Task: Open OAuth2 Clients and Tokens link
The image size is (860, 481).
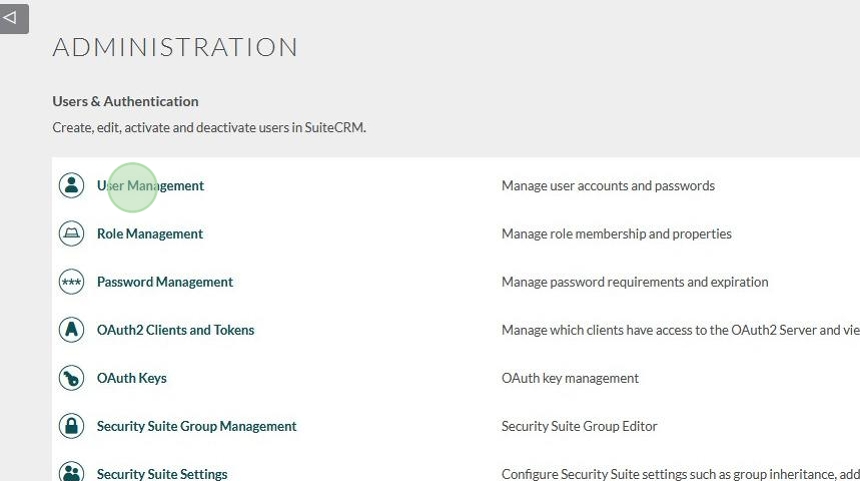Action: click(x=175, y=330)
